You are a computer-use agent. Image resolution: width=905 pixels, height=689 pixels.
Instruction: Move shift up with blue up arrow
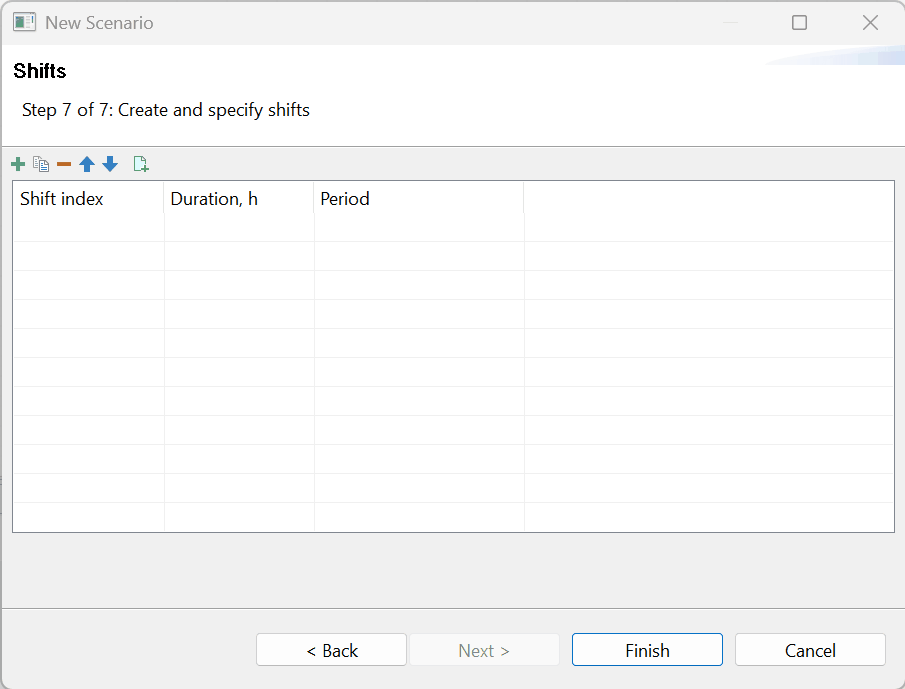click(x=87, y=164)
